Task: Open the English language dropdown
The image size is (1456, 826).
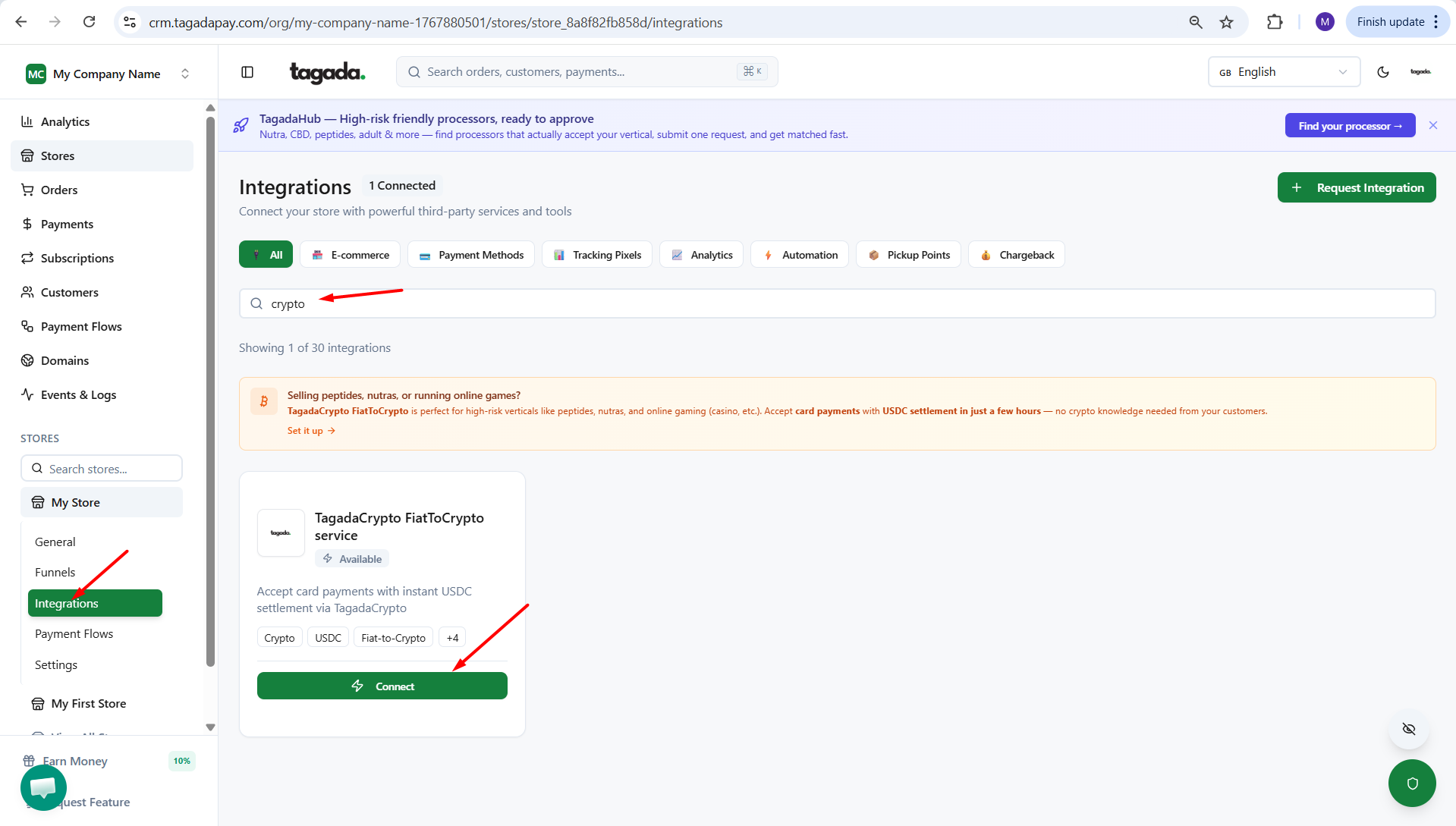Action: pos(1284,72)
